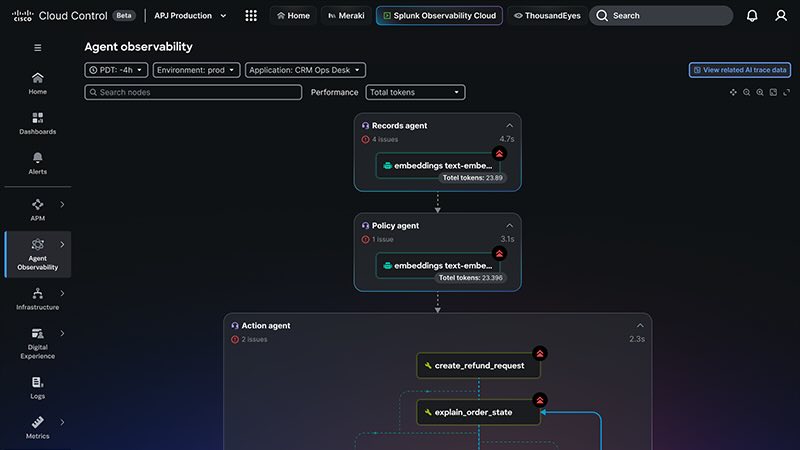Open Infrastructure in the sidebar
Screen dimensions: 800x450
click(38, 299)
